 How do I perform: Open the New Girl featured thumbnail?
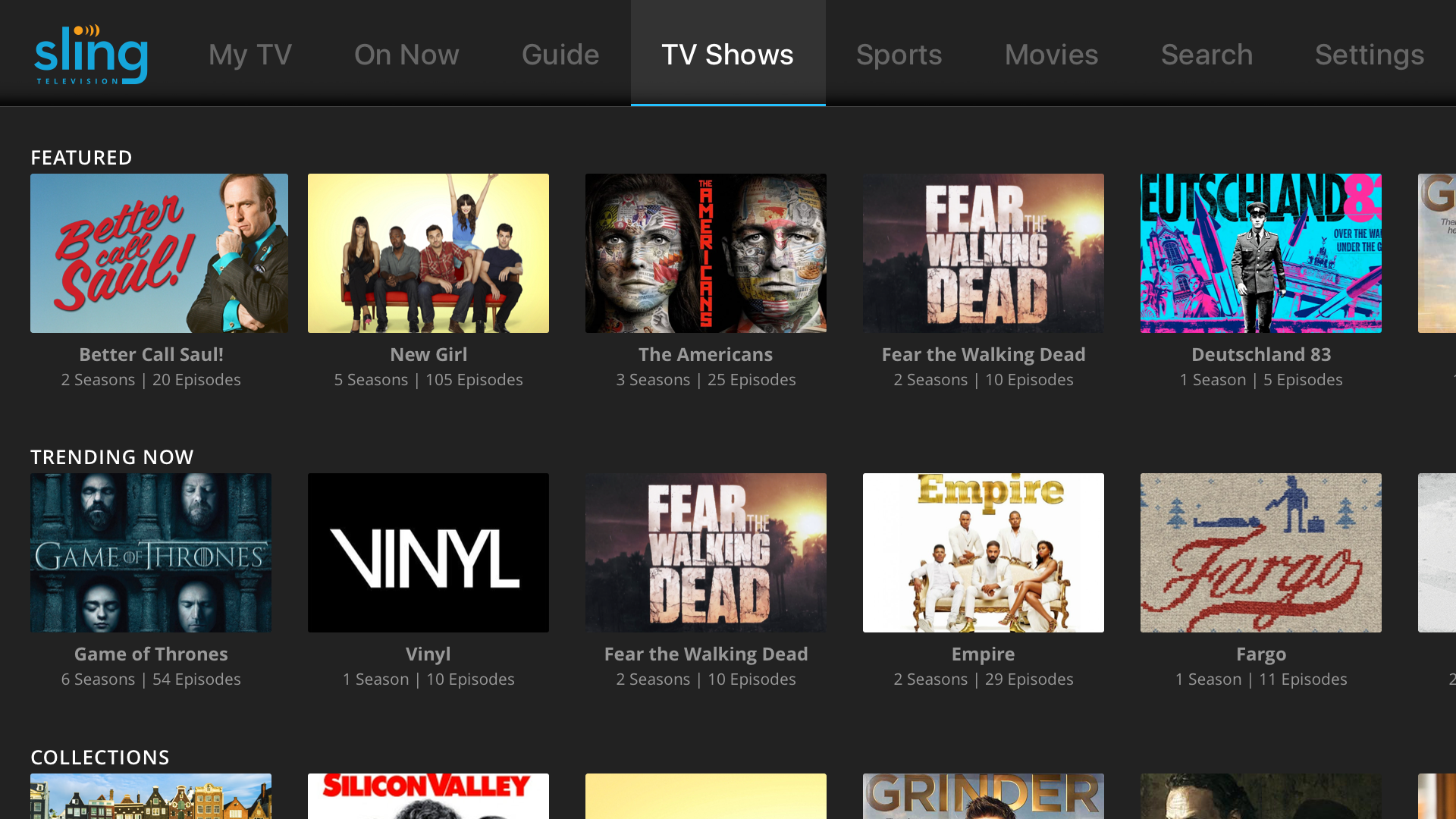(428, 253)
